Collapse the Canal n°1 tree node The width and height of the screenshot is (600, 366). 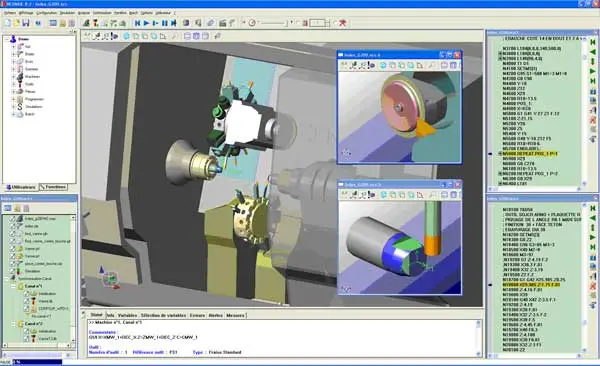[13, 286]
